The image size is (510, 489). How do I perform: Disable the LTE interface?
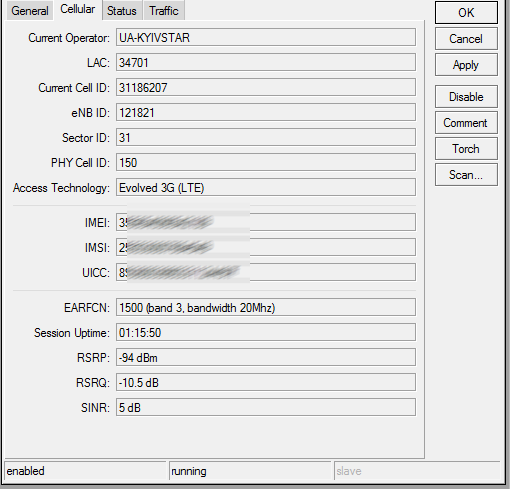pos(466,97)
